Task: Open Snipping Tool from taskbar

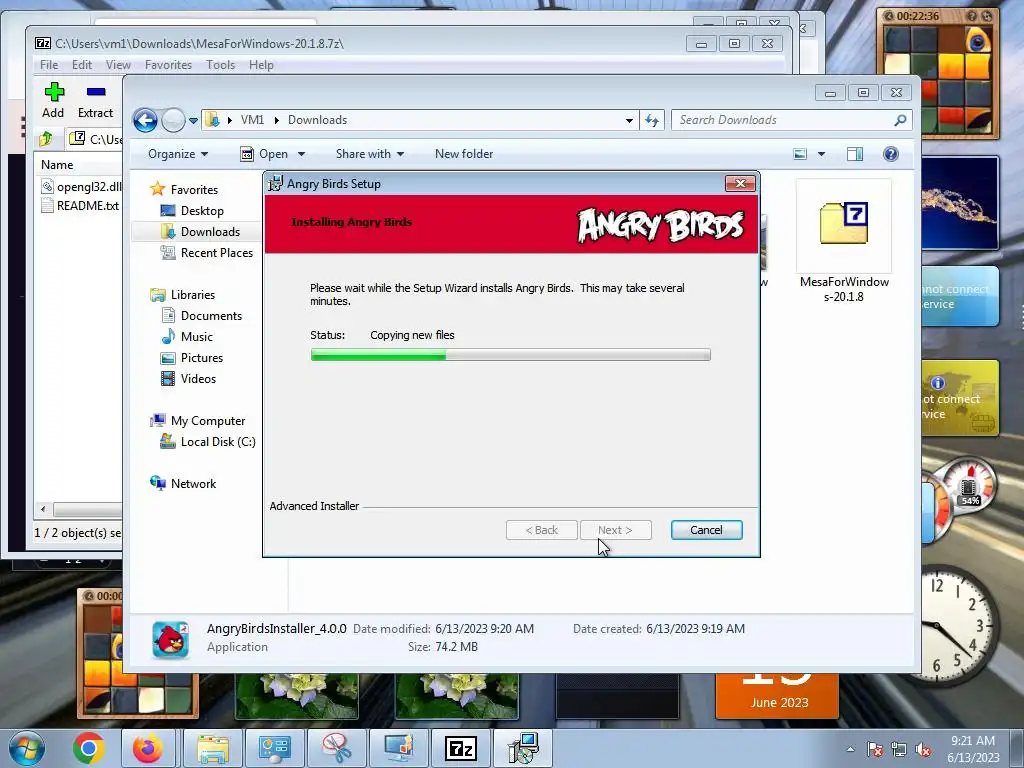Action: [337, 748]
